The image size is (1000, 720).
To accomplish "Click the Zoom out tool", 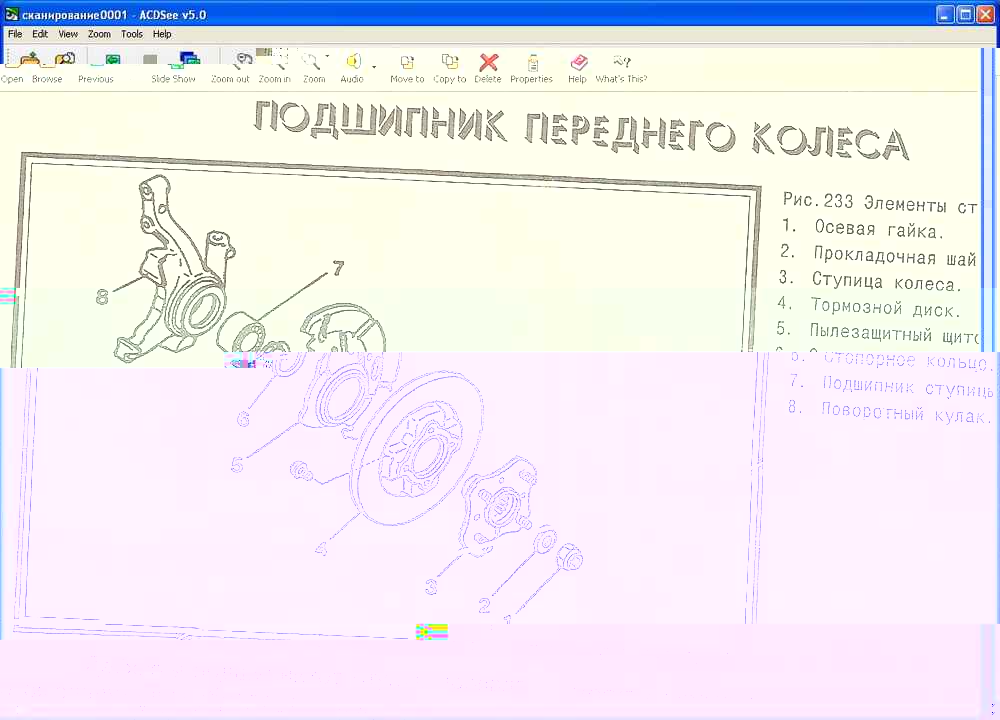I will click(x=230, y=67).
